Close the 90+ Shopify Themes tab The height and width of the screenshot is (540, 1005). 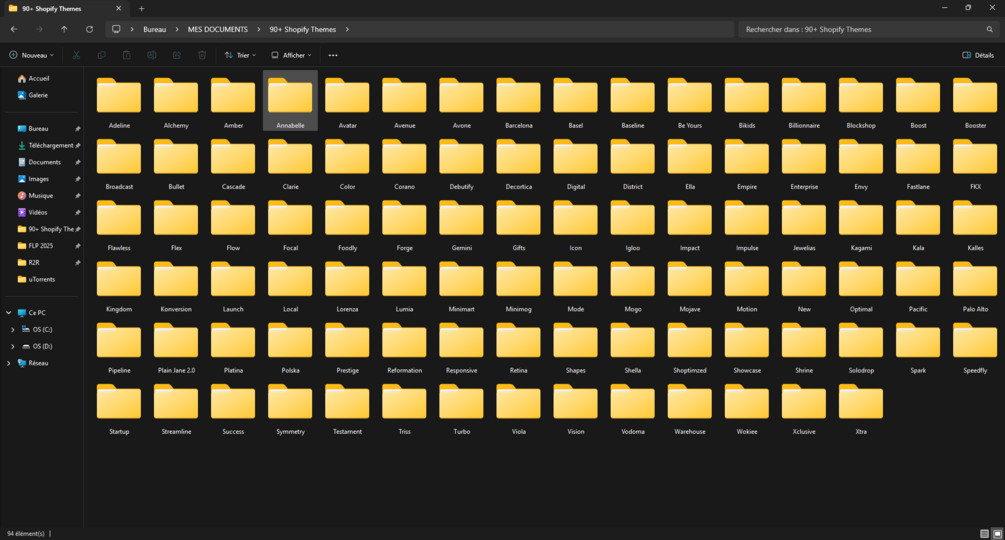(x=119, y=9)
